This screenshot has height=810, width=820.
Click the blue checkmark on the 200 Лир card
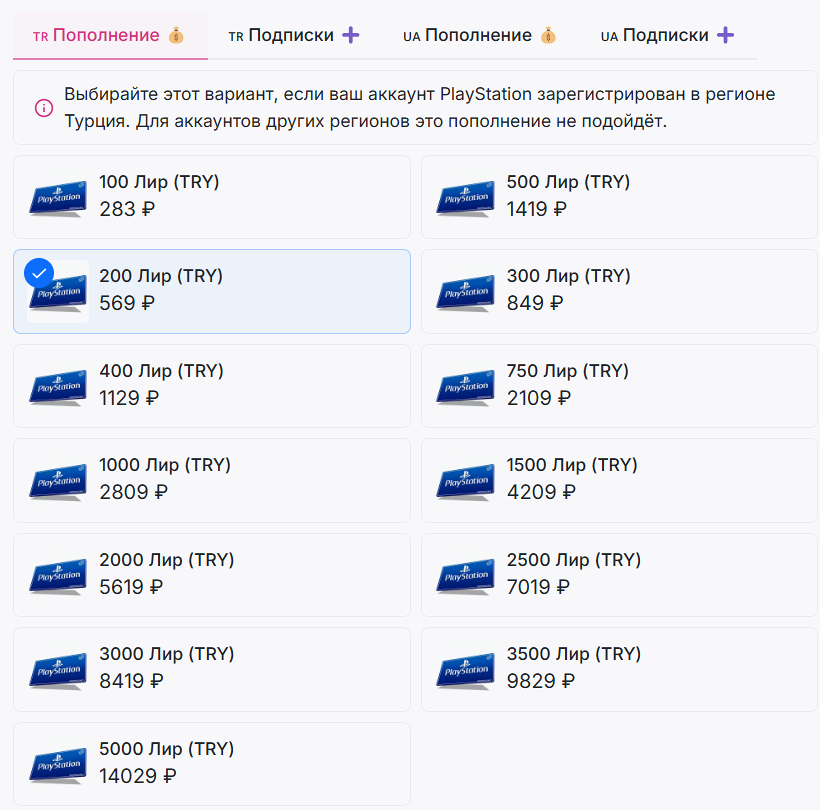[39, 273]
